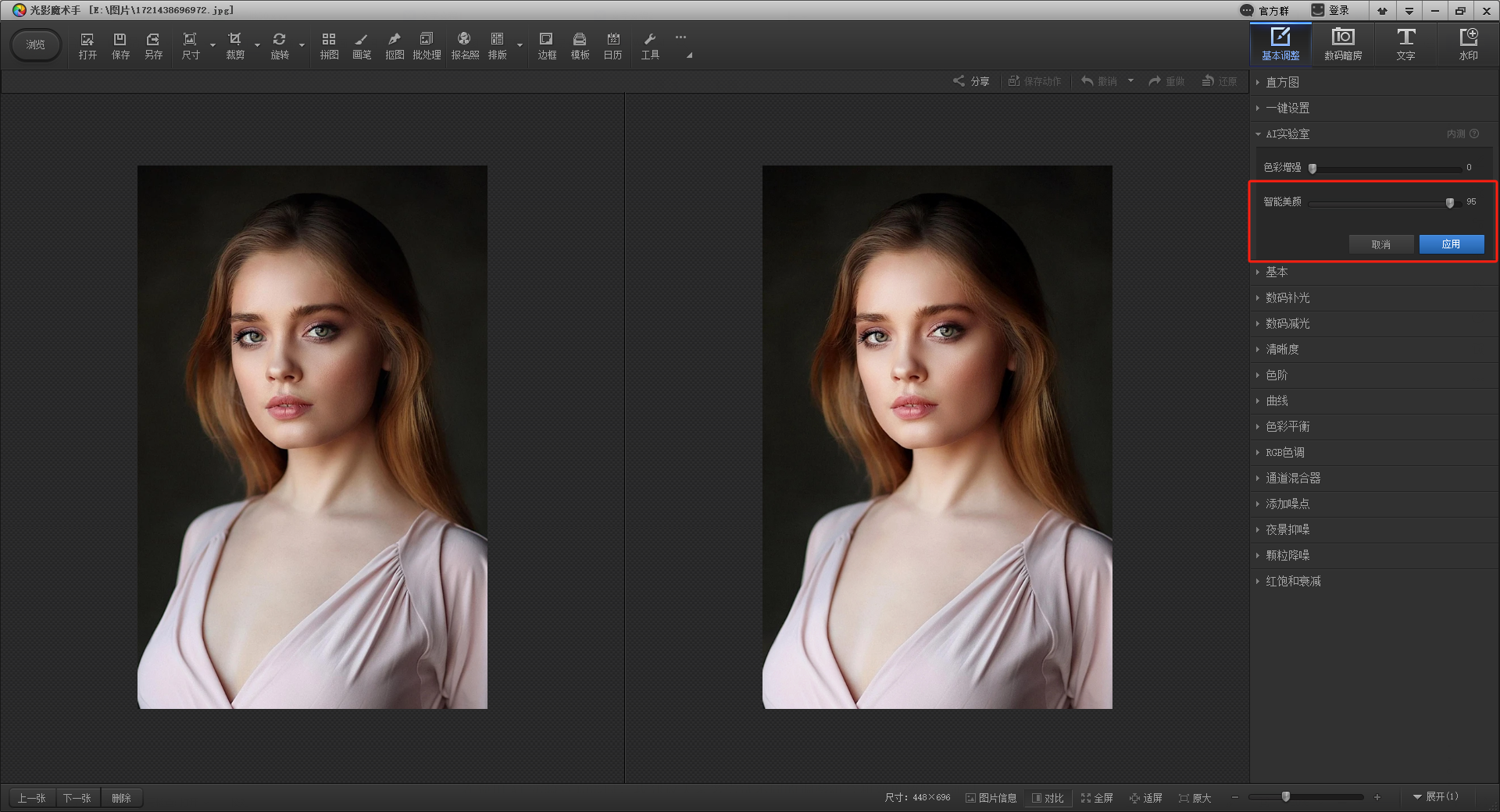This screenshot has height=812, width=1500.
Task: Open the 日历 (Calendar) tool
Action: 612,45
